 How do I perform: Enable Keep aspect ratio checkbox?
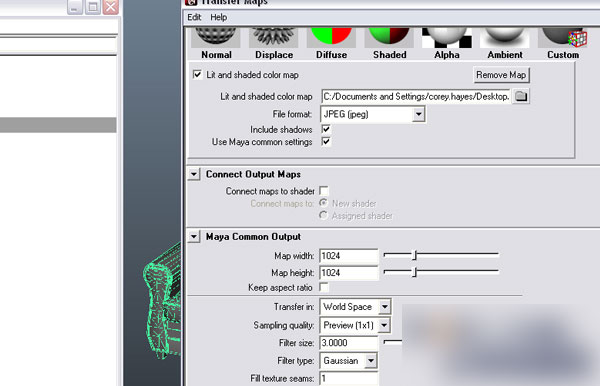[324, 287]
